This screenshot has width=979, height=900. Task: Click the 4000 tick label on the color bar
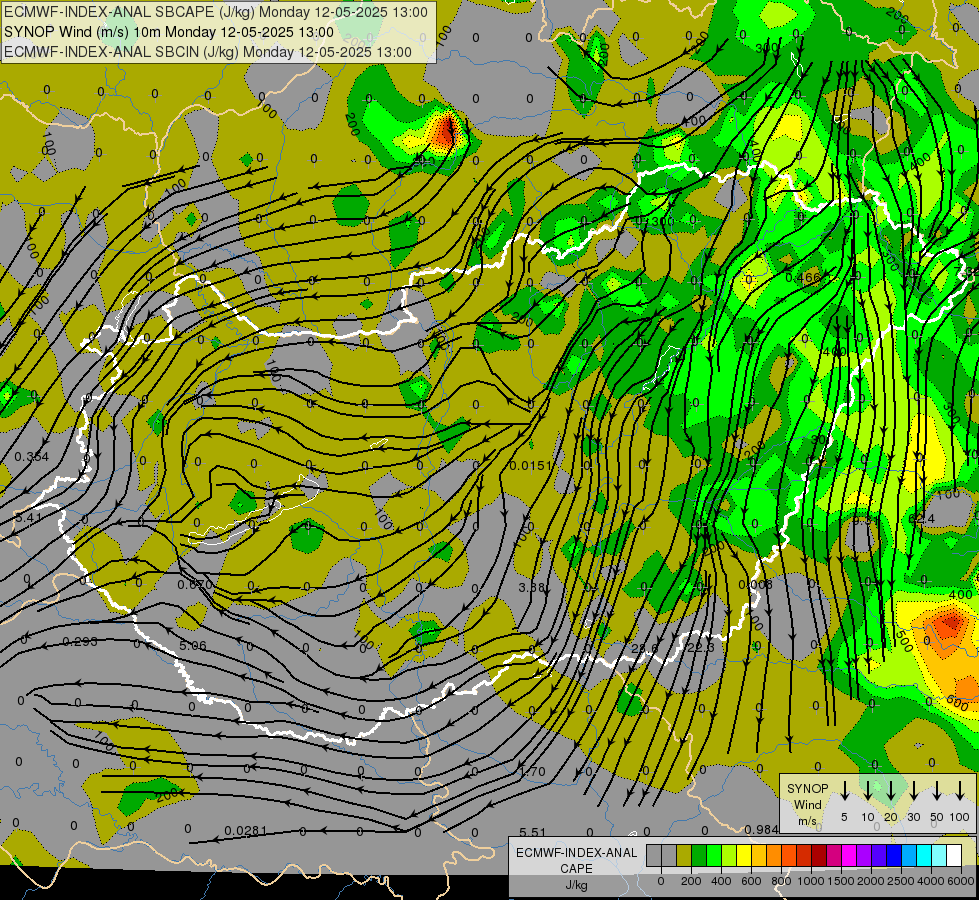(x=931, y=881)
